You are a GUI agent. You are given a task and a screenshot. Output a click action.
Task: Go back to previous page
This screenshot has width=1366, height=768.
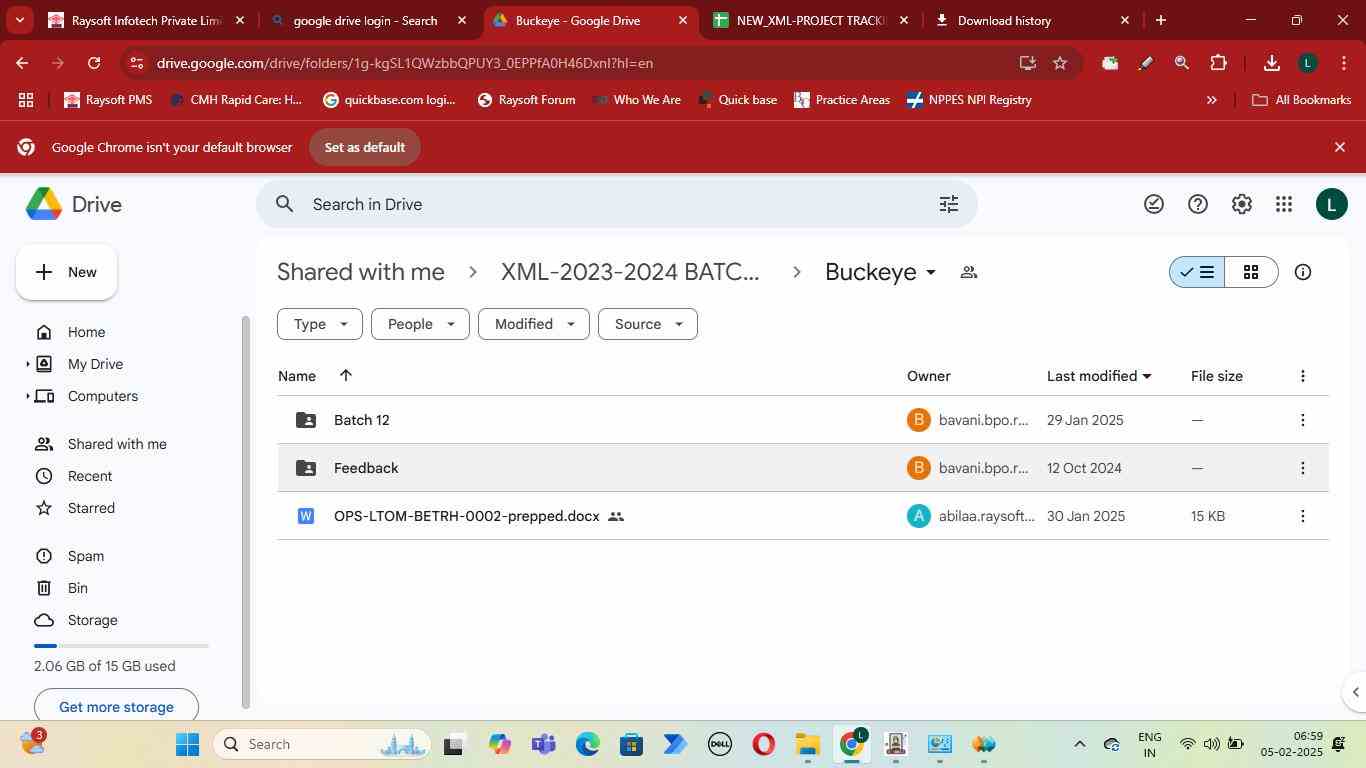(22, 63)
